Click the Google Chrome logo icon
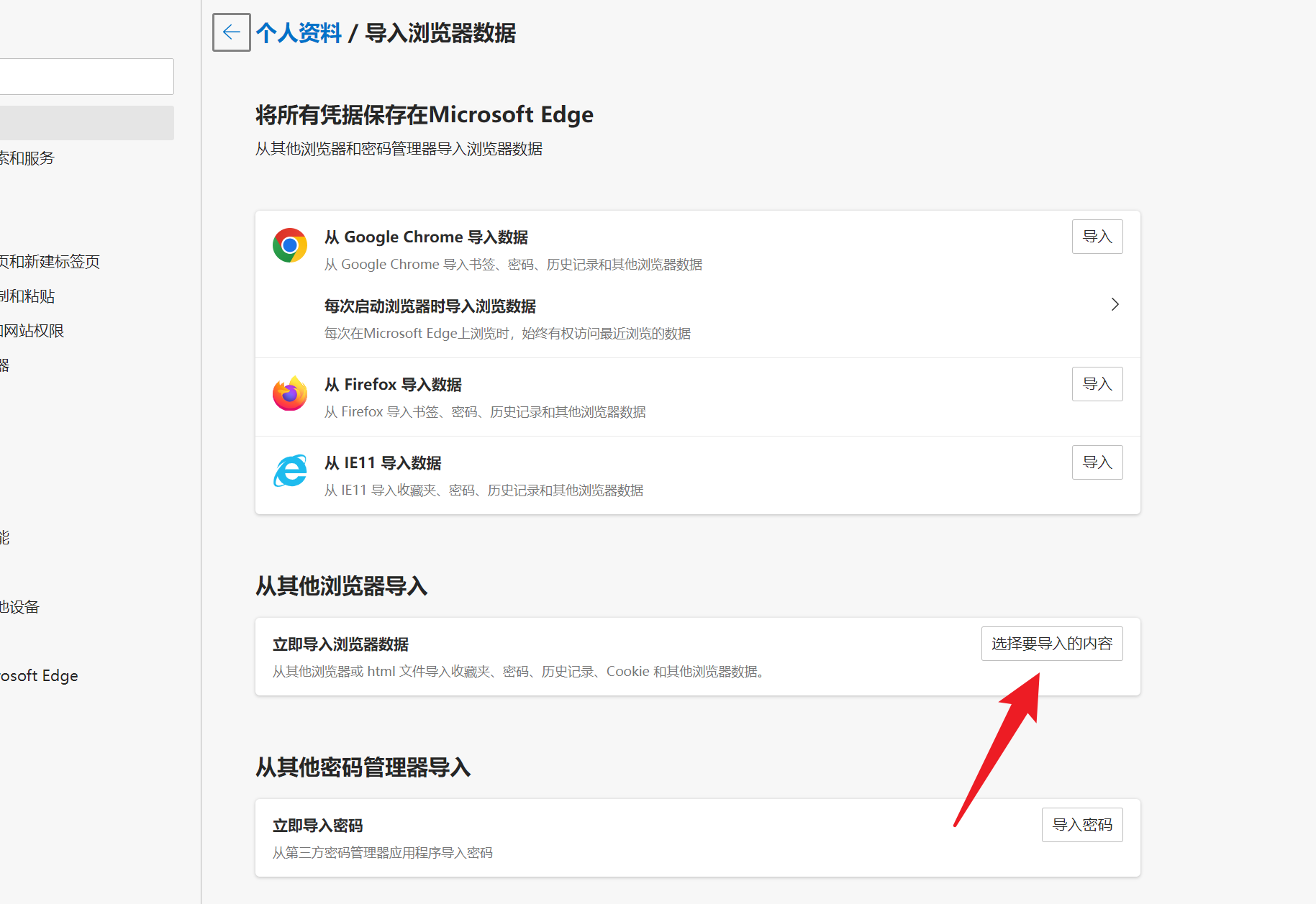 tap(290, 245)
